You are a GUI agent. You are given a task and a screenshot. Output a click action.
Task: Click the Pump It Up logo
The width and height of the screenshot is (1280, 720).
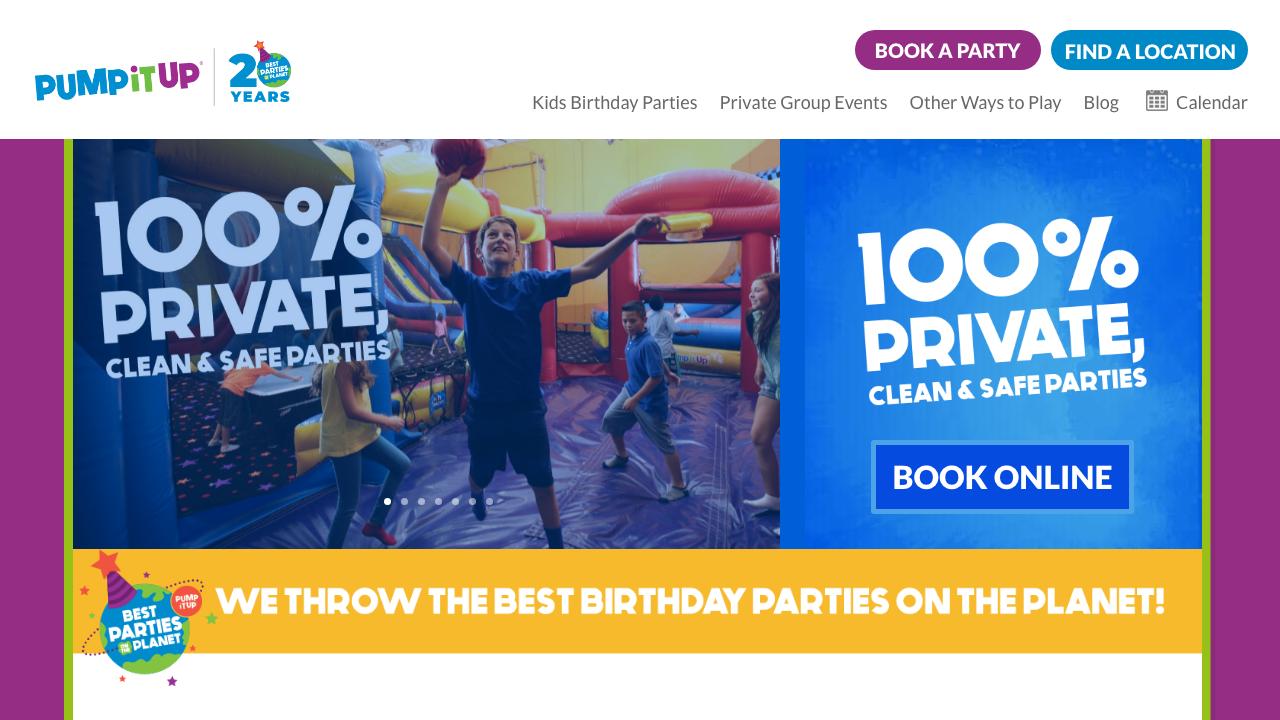click(x=118, y=80)
